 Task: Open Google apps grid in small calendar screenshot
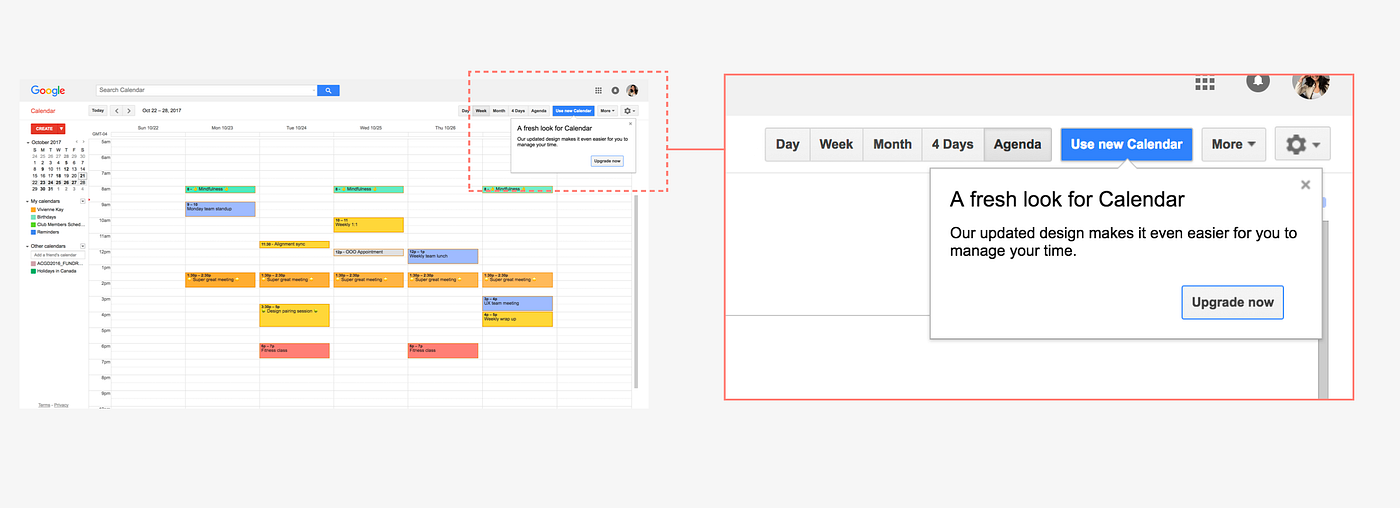tap(598, 90)
